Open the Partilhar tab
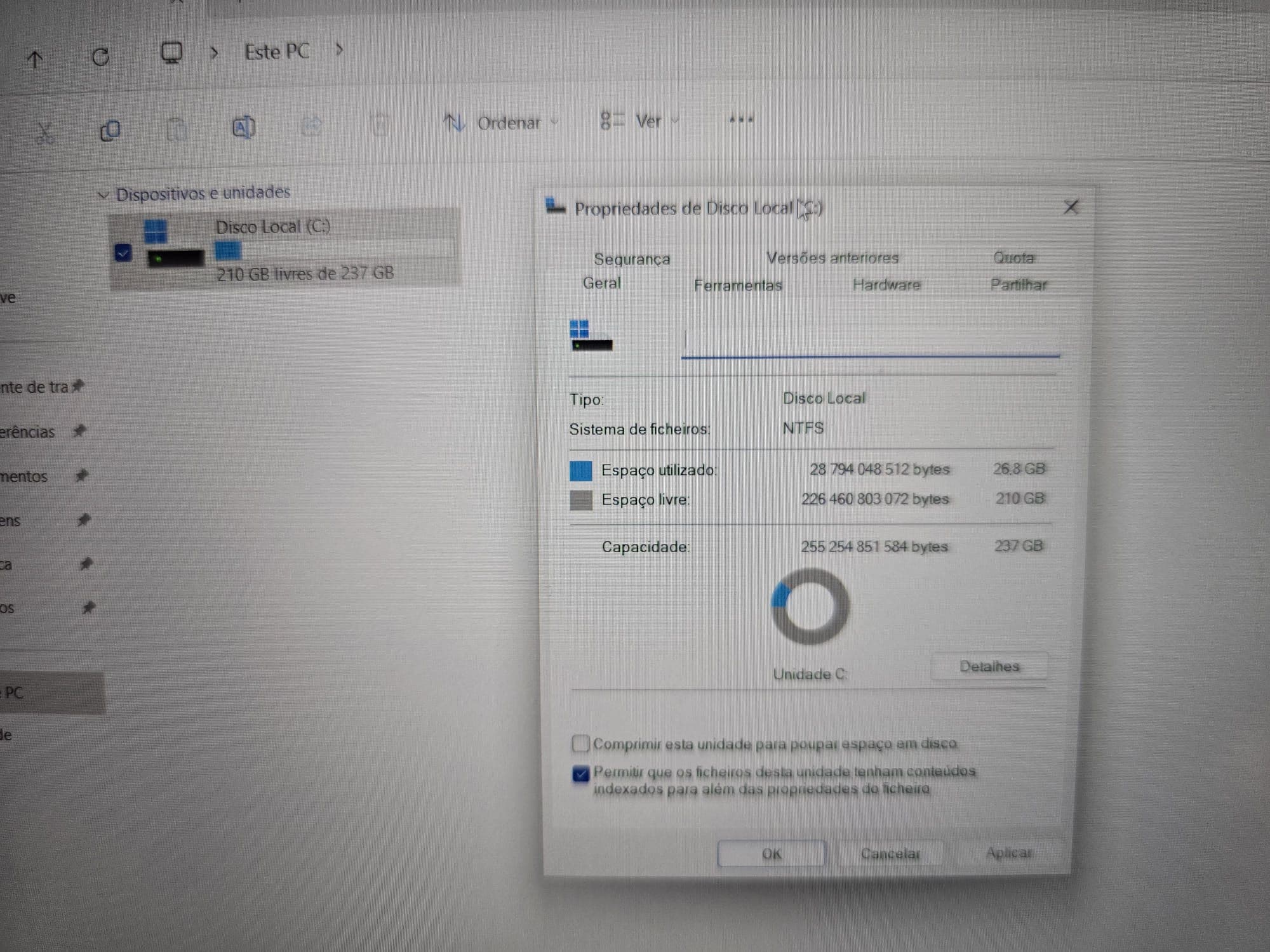This screenshot has height=952, width=1270. point(1018,284)
